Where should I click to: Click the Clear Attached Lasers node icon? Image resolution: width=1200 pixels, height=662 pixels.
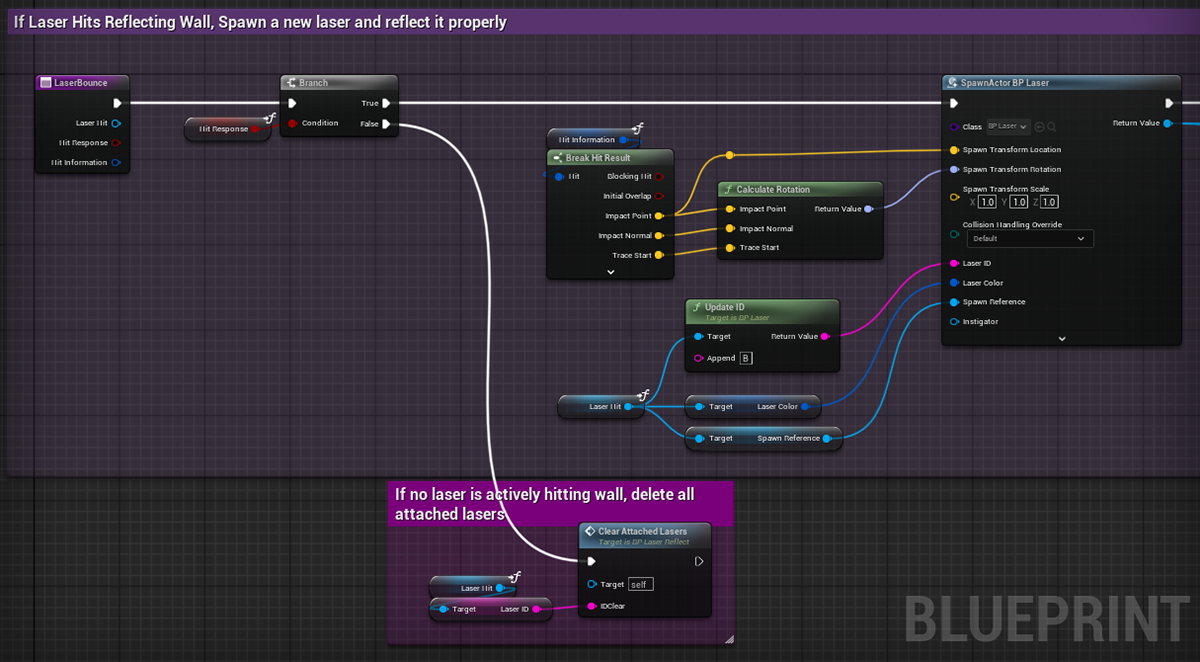[589, 531]
